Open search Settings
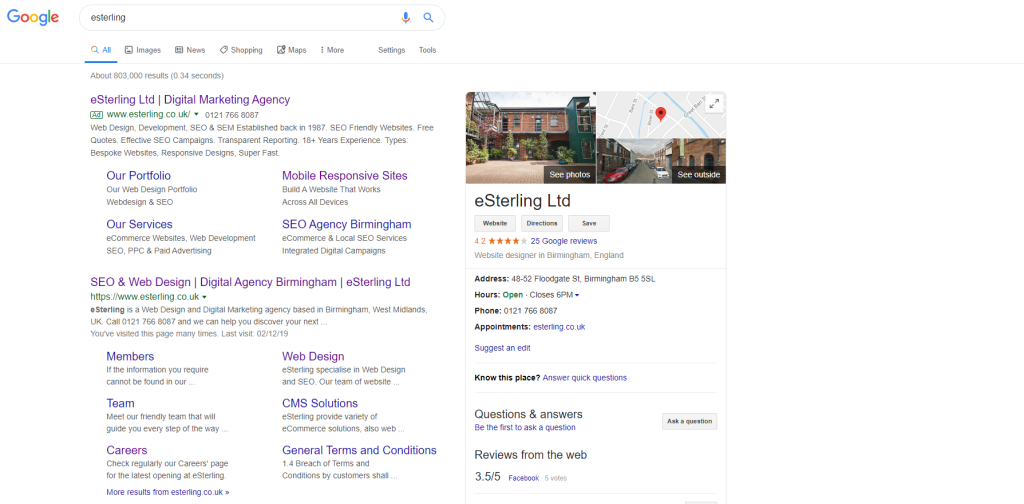The height and width of the screenshot is (504, 1024). [391, 50]
